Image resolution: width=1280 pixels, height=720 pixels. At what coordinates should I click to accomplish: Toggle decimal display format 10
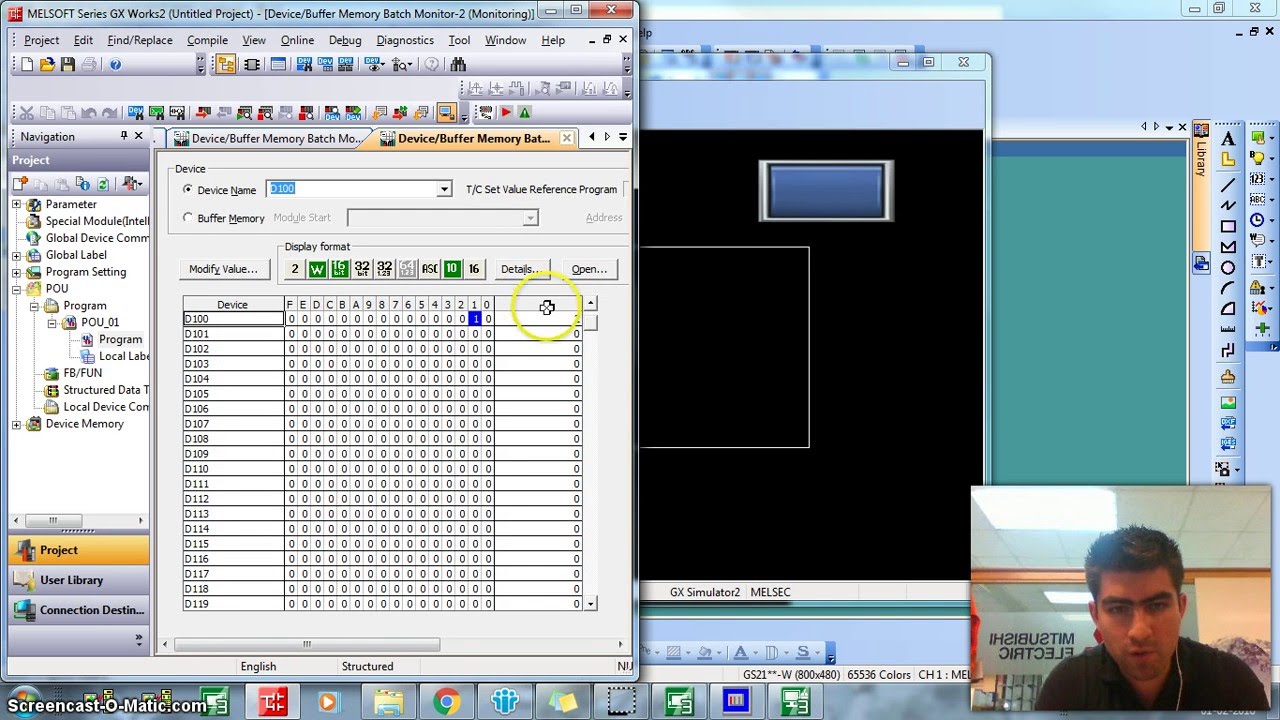pyautogui.click(x=452, y=269)
